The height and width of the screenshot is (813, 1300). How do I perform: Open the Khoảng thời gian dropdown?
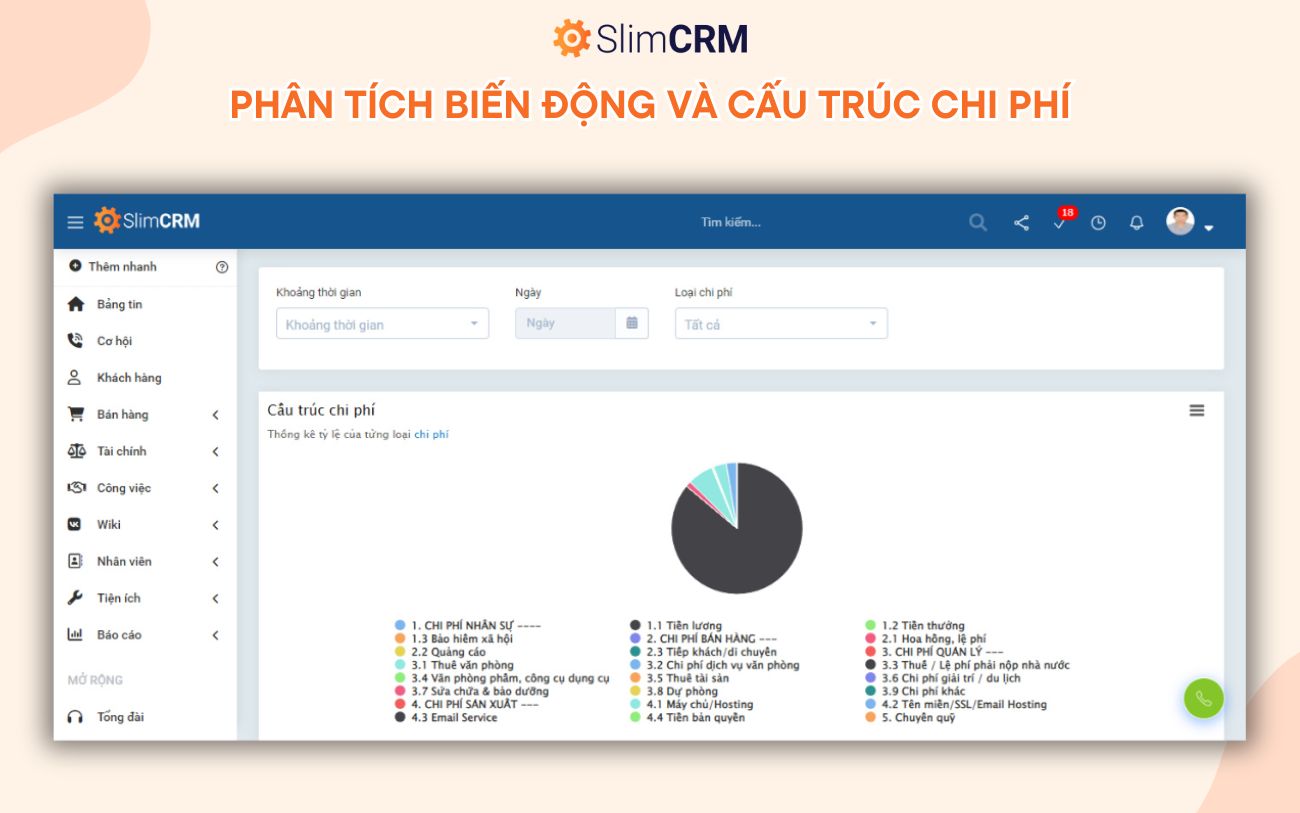click(382, 324)
